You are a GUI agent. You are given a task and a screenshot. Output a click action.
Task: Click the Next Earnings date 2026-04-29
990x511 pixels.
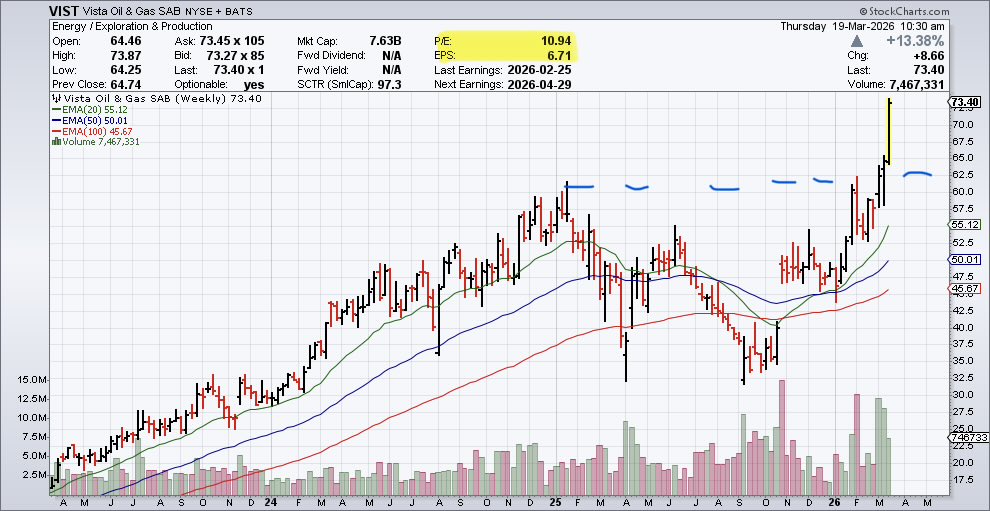pyautogui.click(x=539, y=85)
